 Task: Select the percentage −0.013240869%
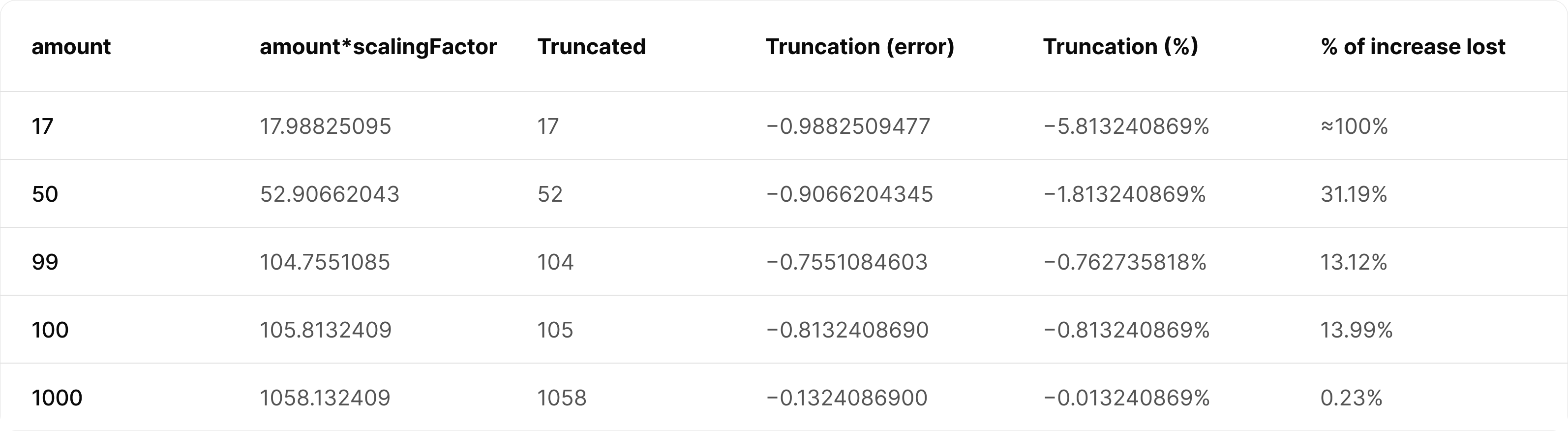1126,398
